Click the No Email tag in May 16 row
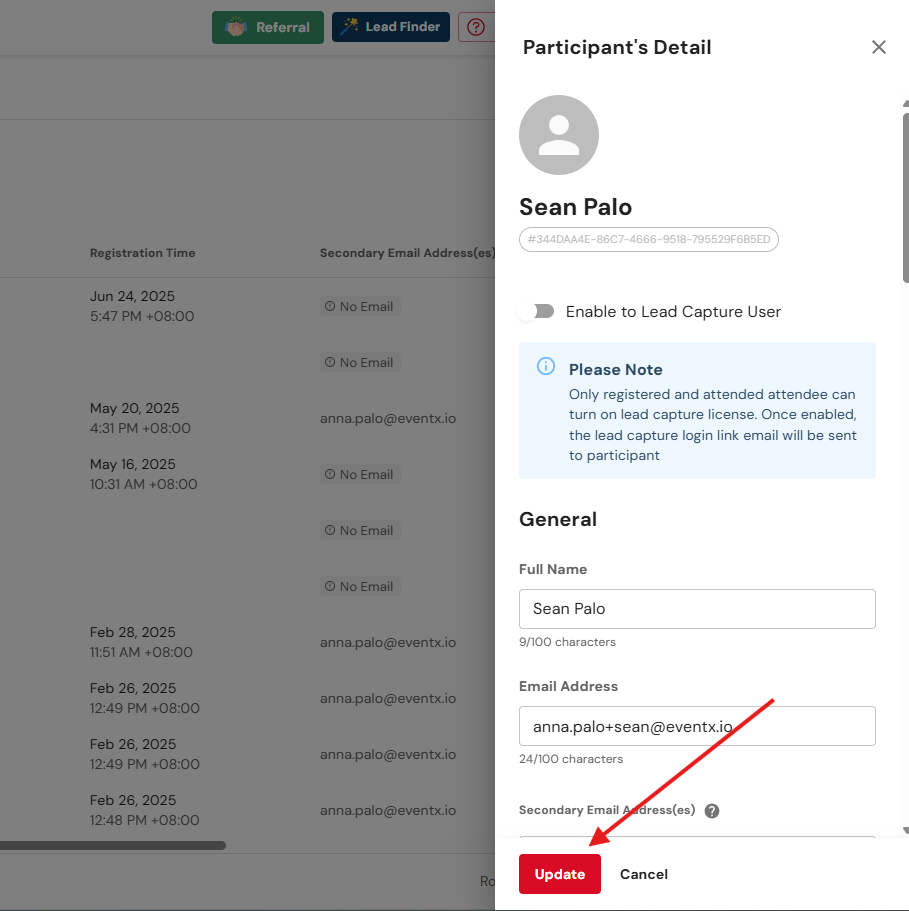The height and width of the screenshot is (911, 909). pyautogui.click(x=360, y=474)
